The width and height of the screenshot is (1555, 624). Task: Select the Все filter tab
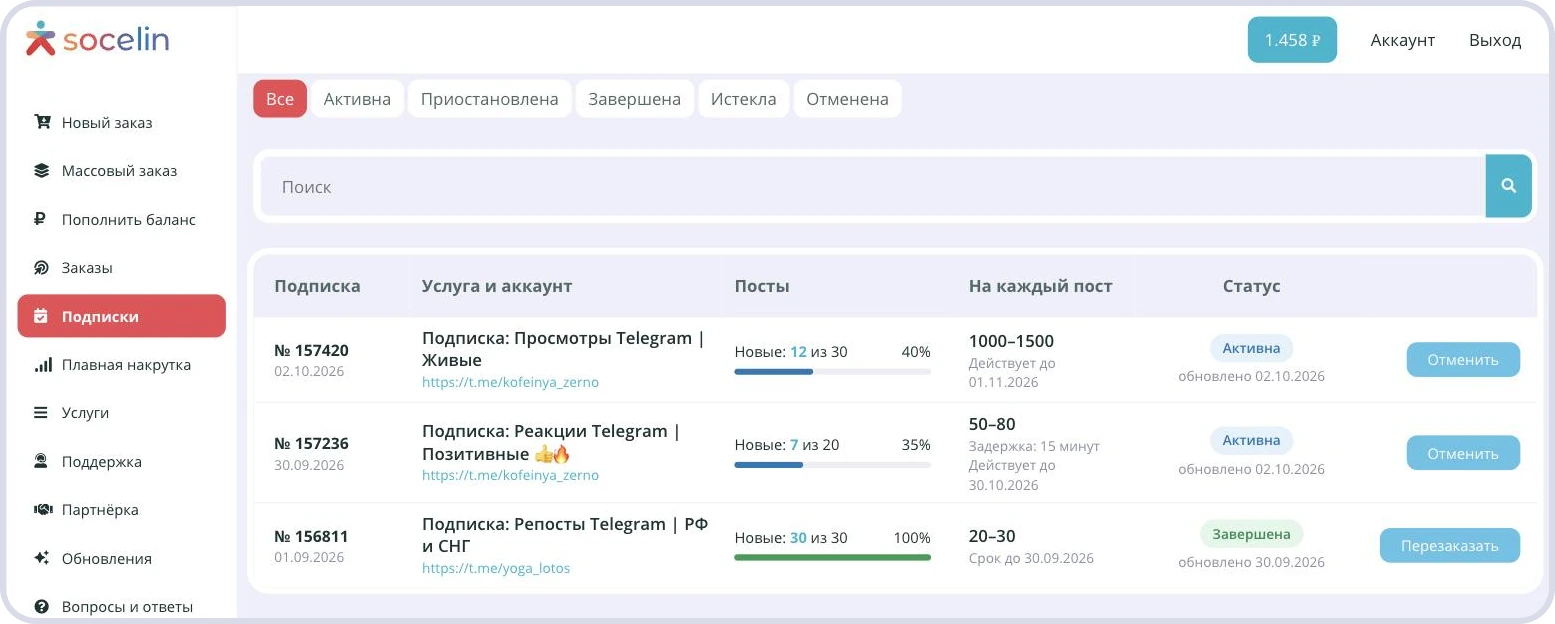pyautogui.click(x=280, y=99)
